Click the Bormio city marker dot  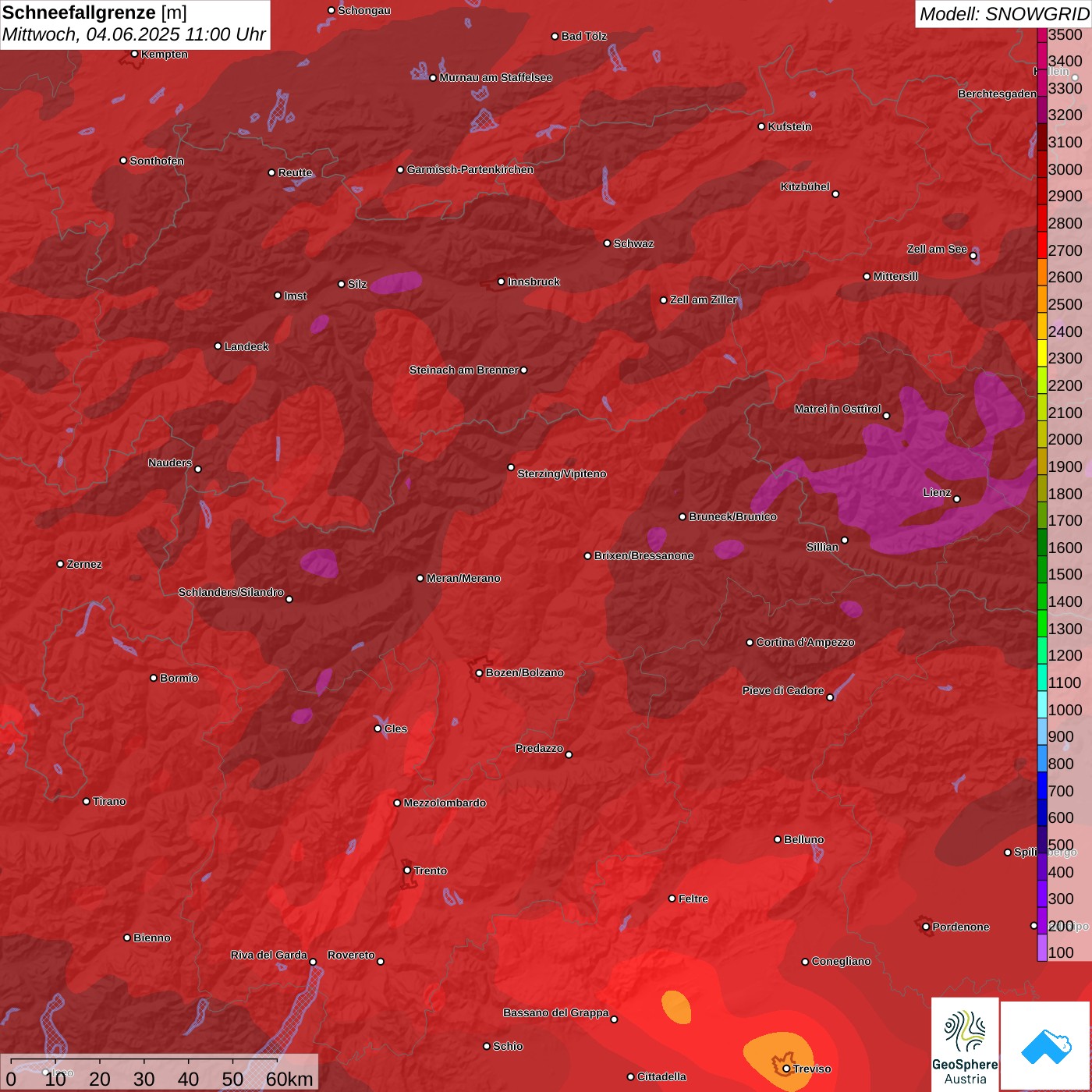(154, 678)
